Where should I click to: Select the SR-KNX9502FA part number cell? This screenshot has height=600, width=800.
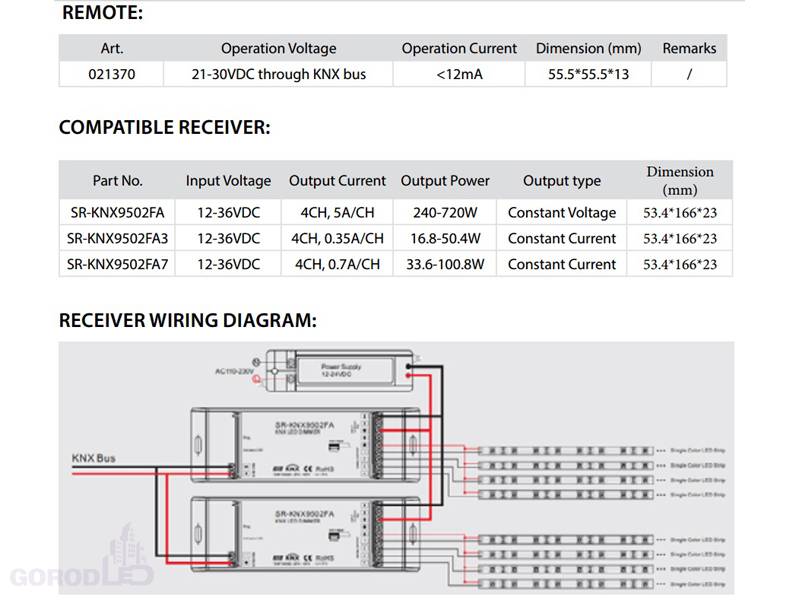(x=117, y=212)
